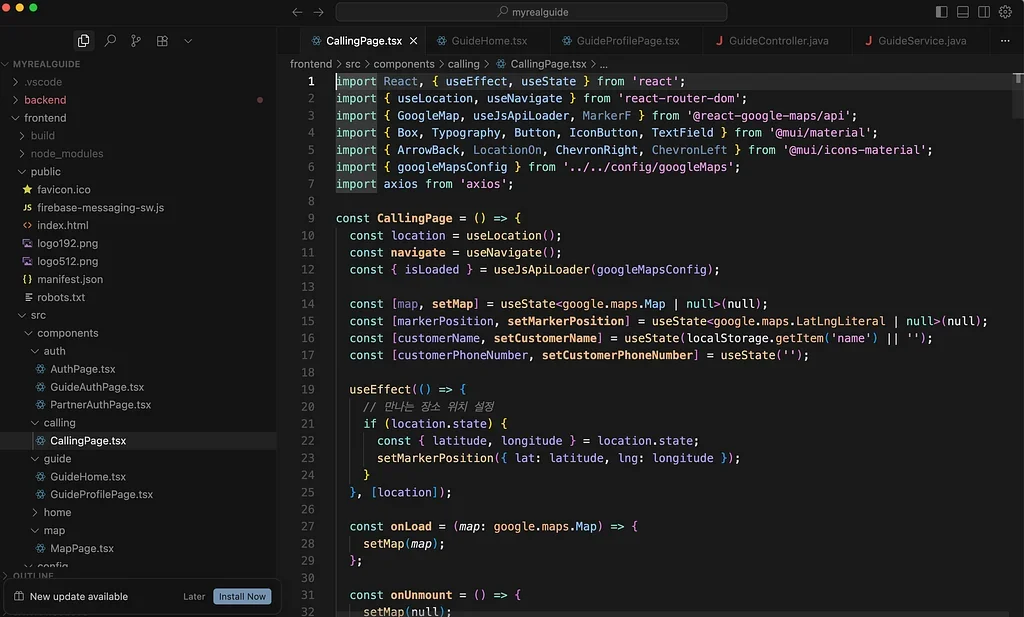Toggle the primary side bar layout icon
This screenshot has width=1024, height=617.
(941, 12)
